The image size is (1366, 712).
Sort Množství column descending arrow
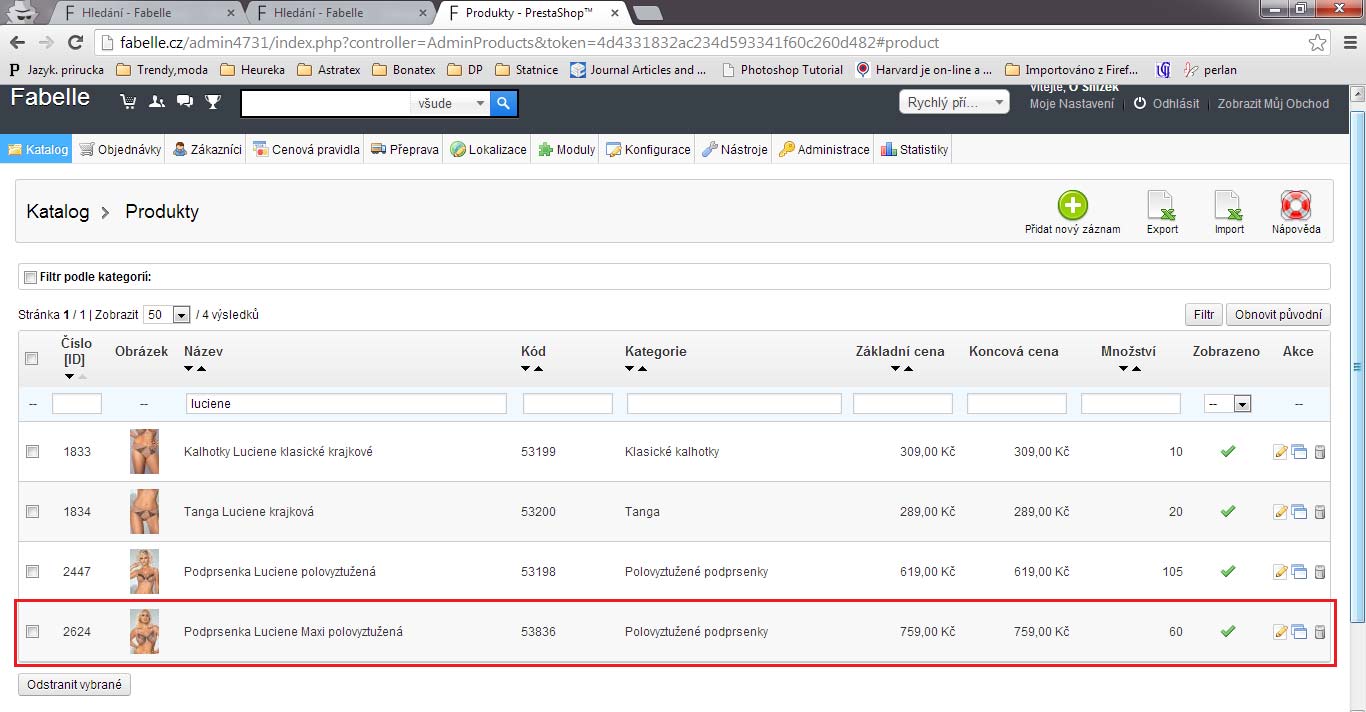pyautogui.click(x=1123, y=369)
